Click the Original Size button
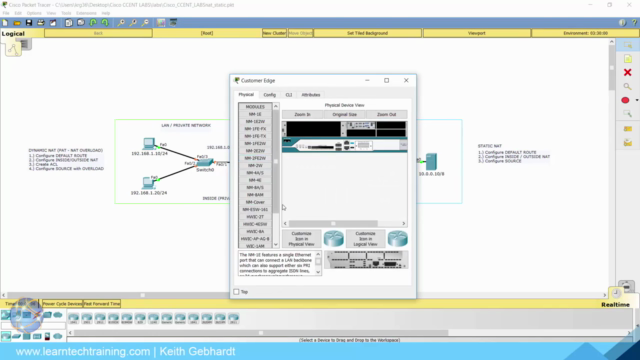 344,115
